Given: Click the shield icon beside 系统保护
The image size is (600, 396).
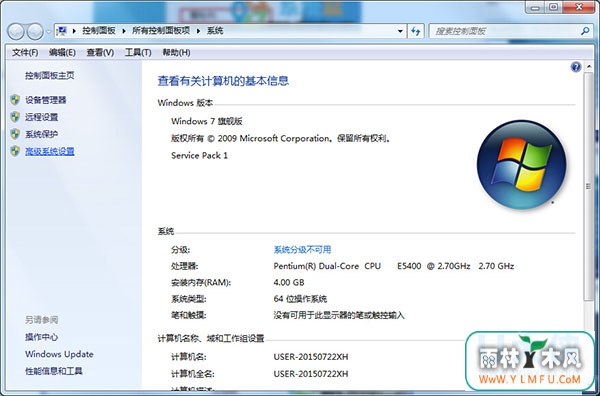Looking at the screenshot, I should pyautogui.click(x=15, y=134).
